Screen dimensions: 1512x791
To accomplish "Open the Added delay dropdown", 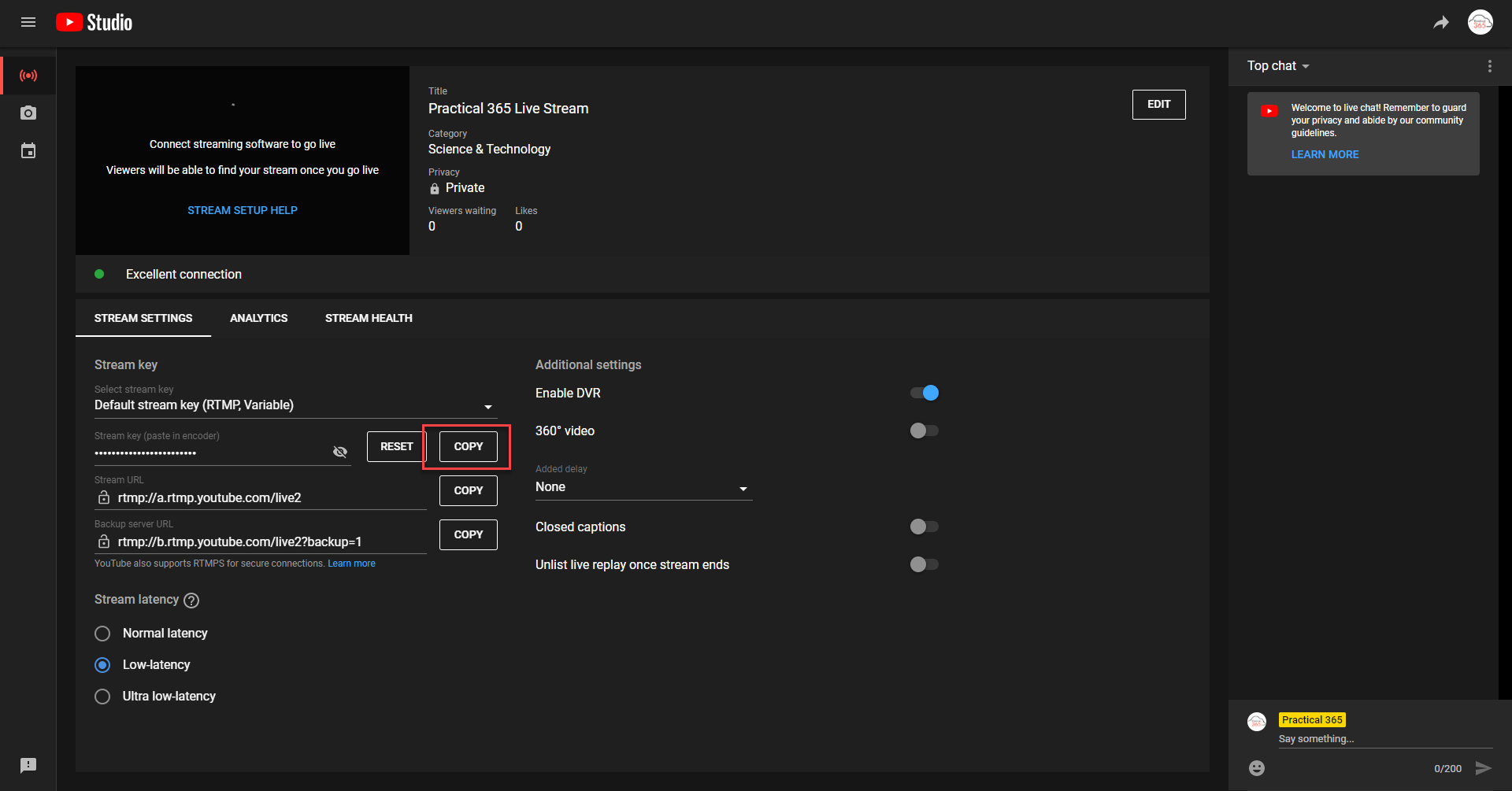I will point(743,488).
